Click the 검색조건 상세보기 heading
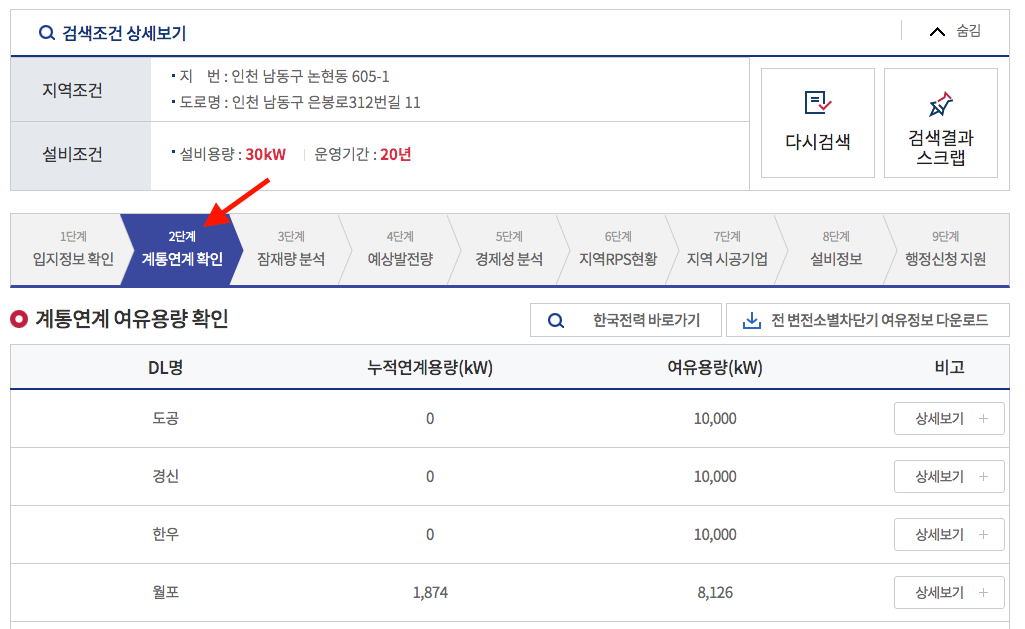 pos(124,33)
